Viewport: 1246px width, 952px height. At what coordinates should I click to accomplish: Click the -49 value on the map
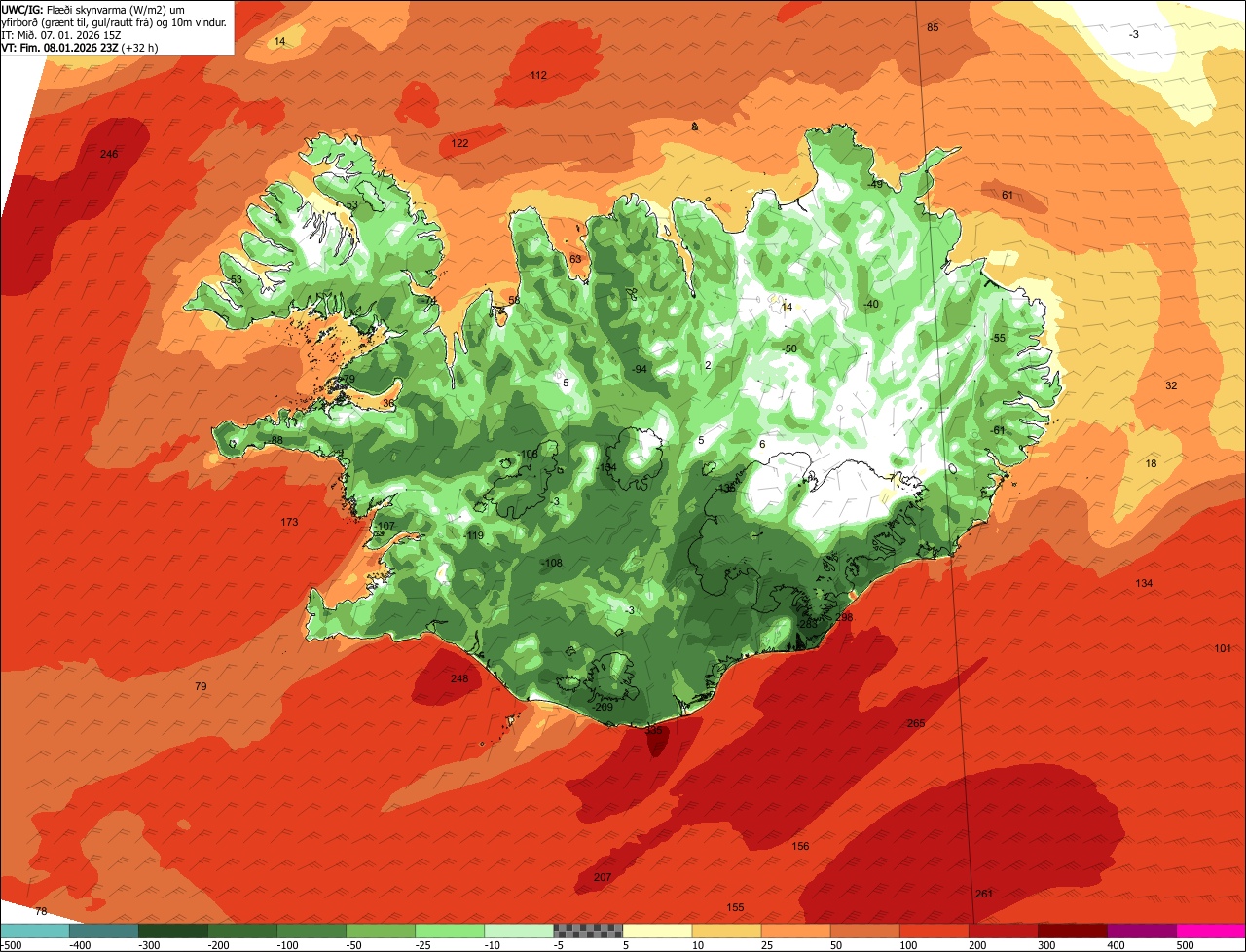875,184
